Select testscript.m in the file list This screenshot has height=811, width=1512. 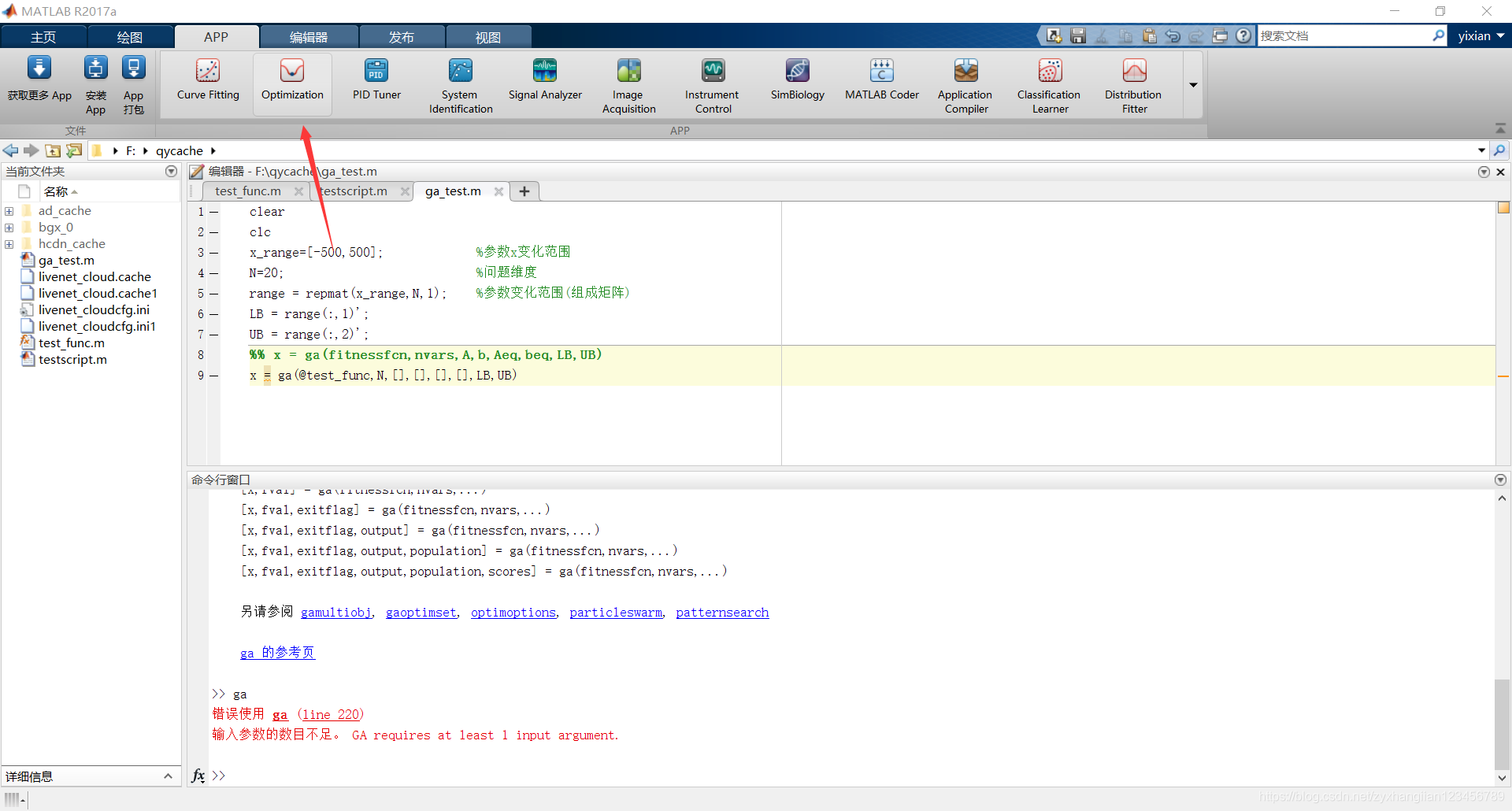72,360
